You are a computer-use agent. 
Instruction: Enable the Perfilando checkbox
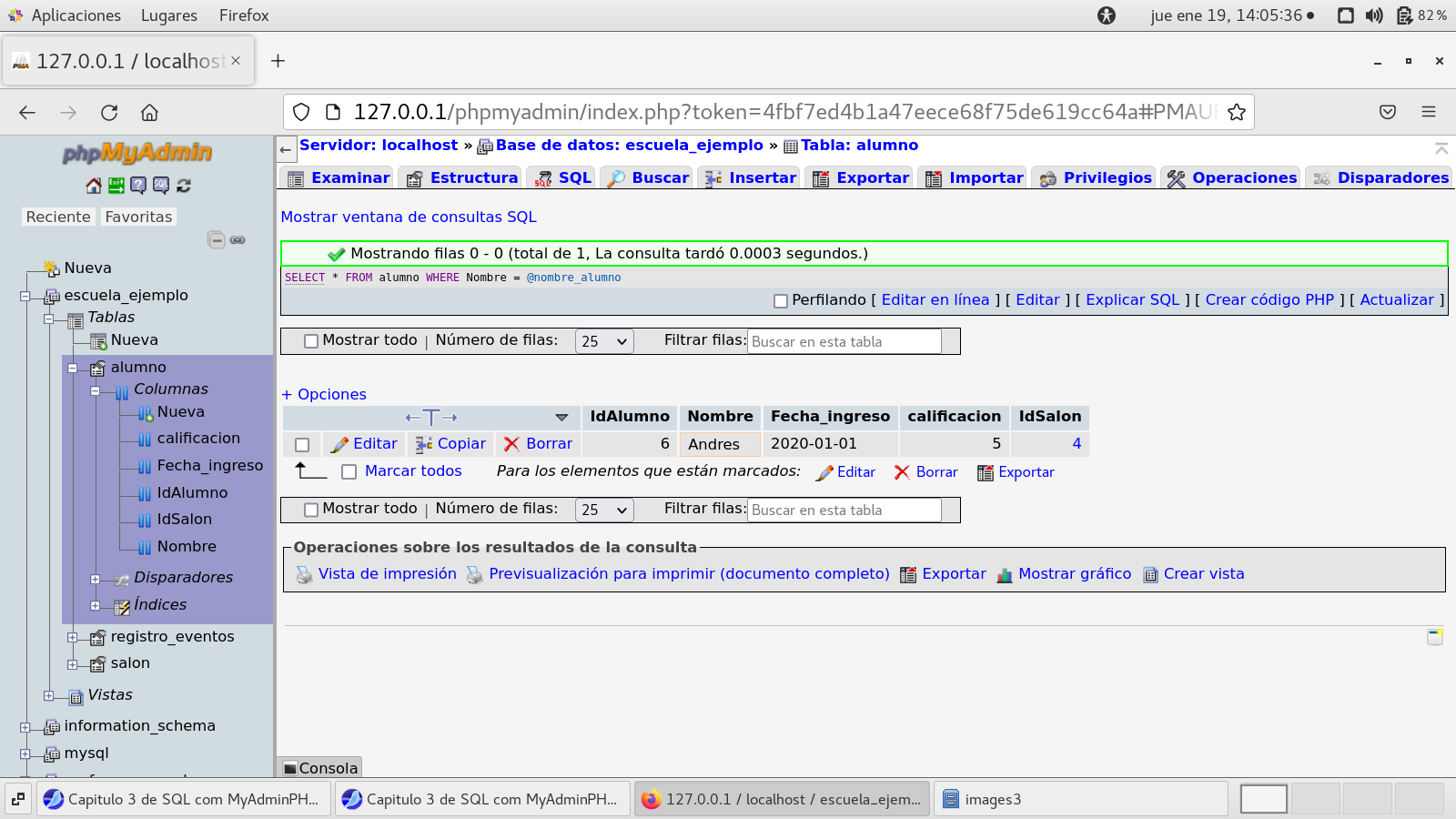780,301
